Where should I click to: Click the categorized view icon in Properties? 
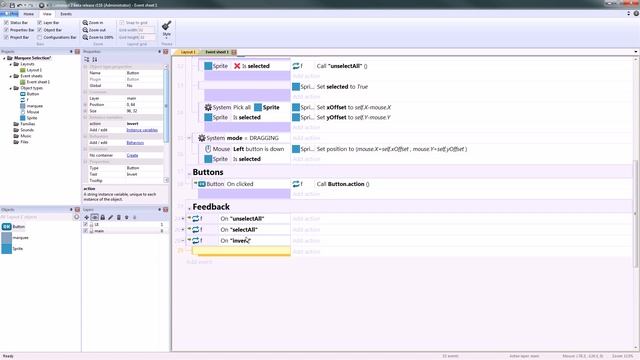tap(87, 60)
